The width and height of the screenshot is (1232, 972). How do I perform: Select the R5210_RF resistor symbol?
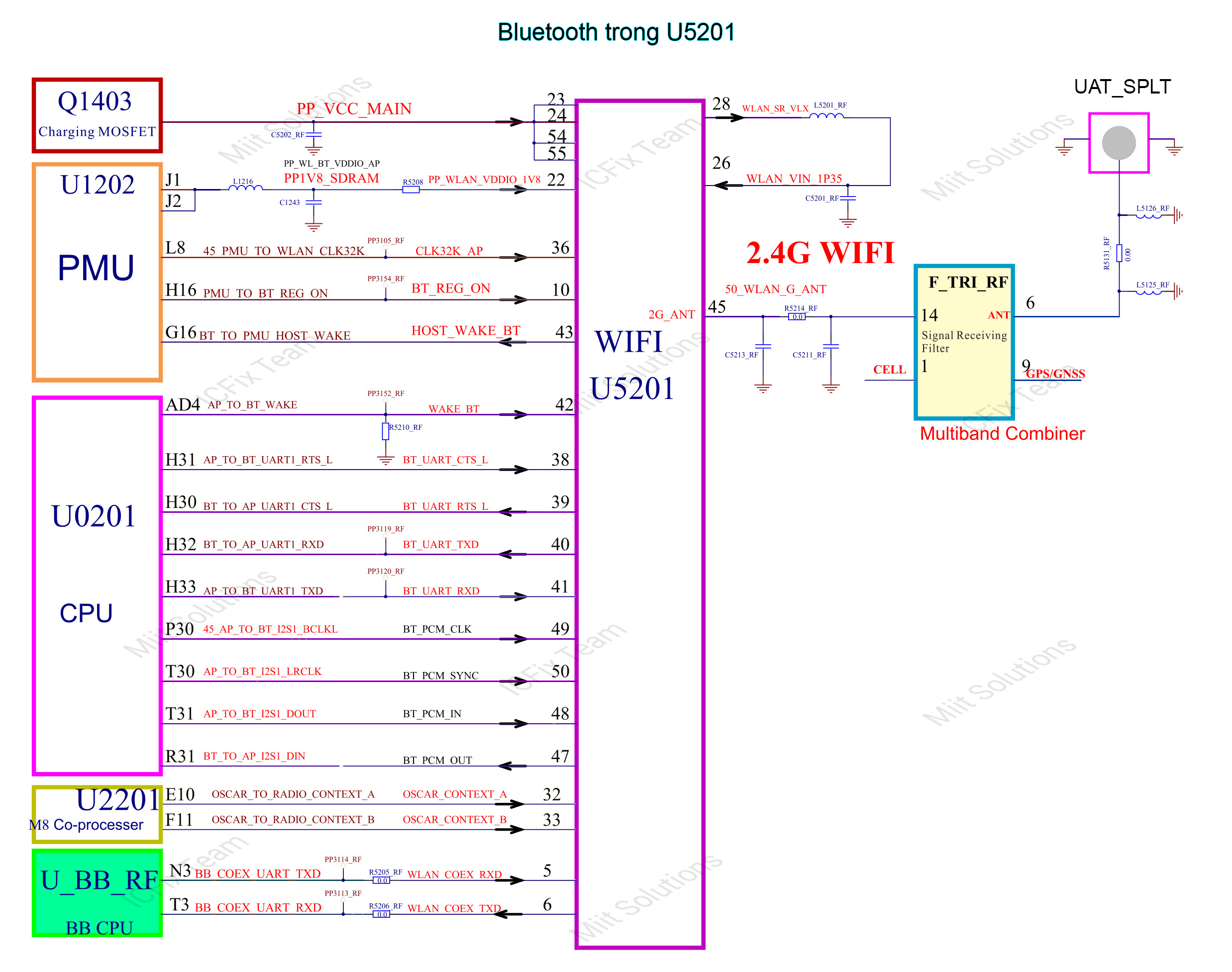pyautogui.click(x=386, y=431)
